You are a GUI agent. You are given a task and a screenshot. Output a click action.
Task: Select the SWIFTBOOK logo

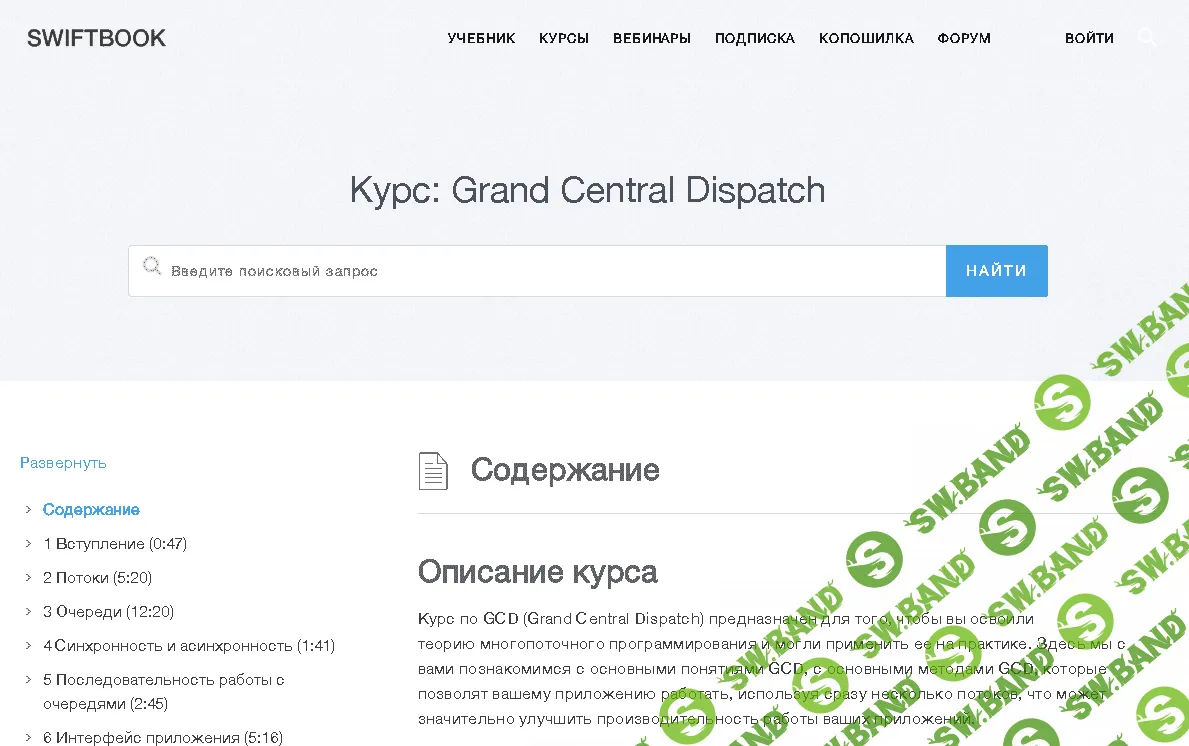click(95, 37)
